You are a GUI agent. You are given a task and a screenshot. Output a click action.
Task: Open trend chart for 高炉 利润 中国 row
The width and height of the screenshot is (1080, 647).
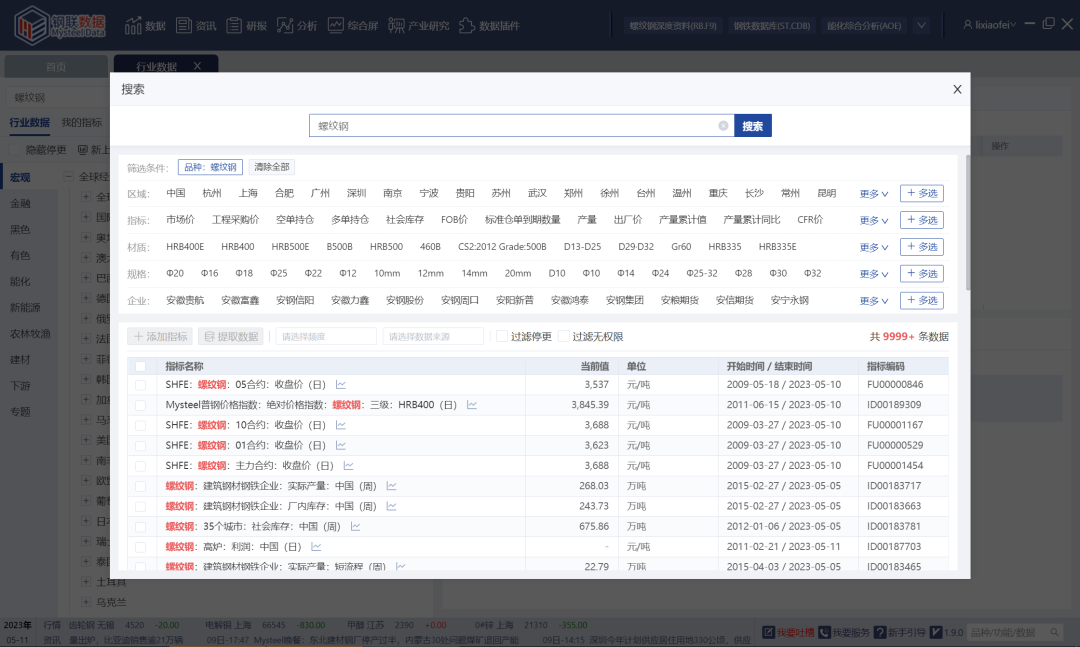[316, 546]
